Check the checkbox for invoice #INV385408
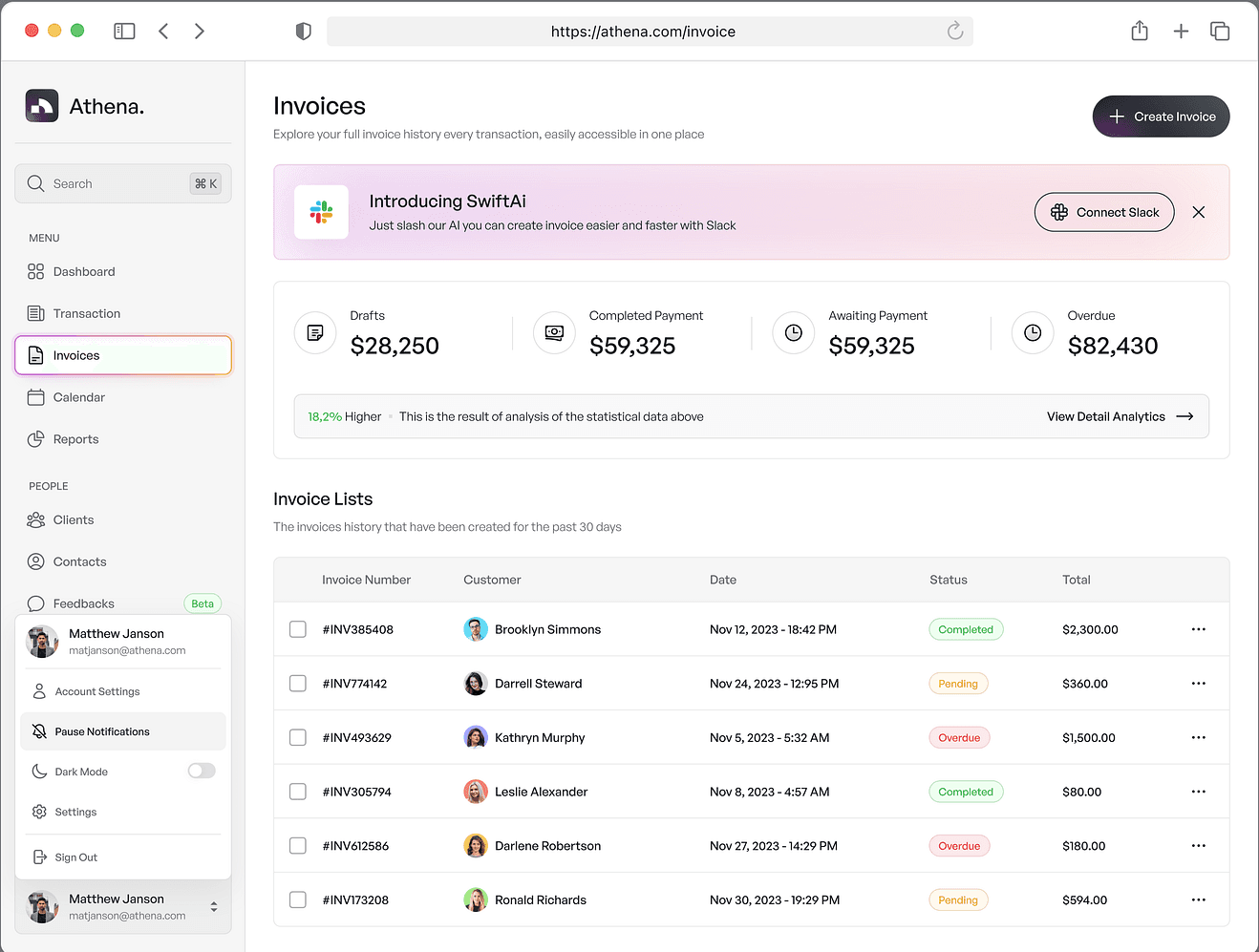 pos(297,629)
